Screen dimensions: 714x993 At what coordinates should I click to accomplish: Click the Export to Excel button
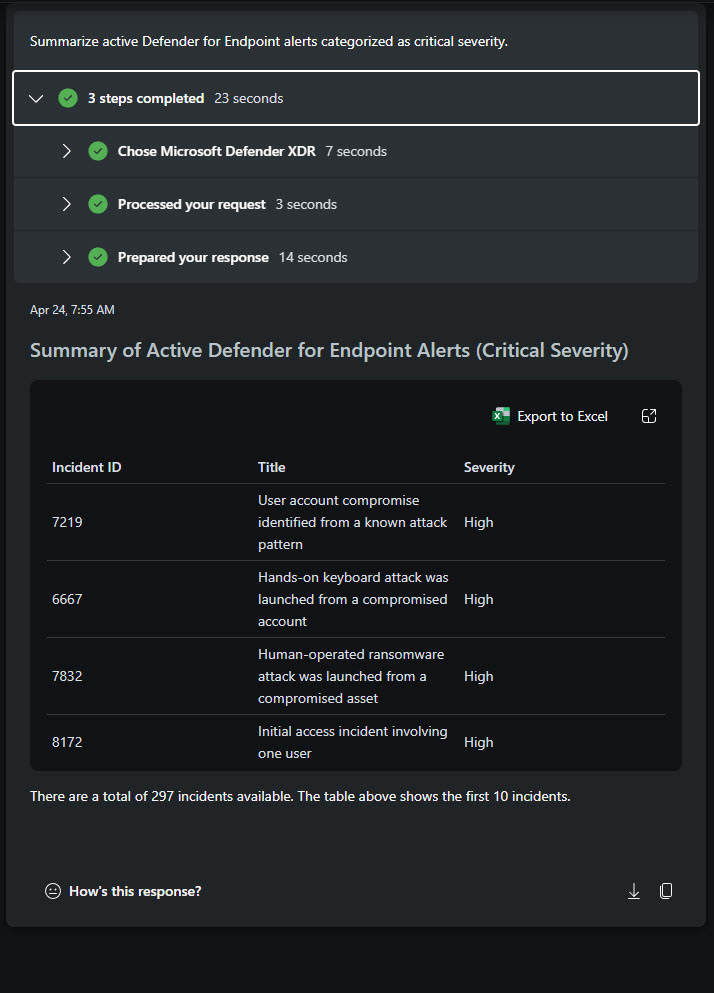[562, 416]
